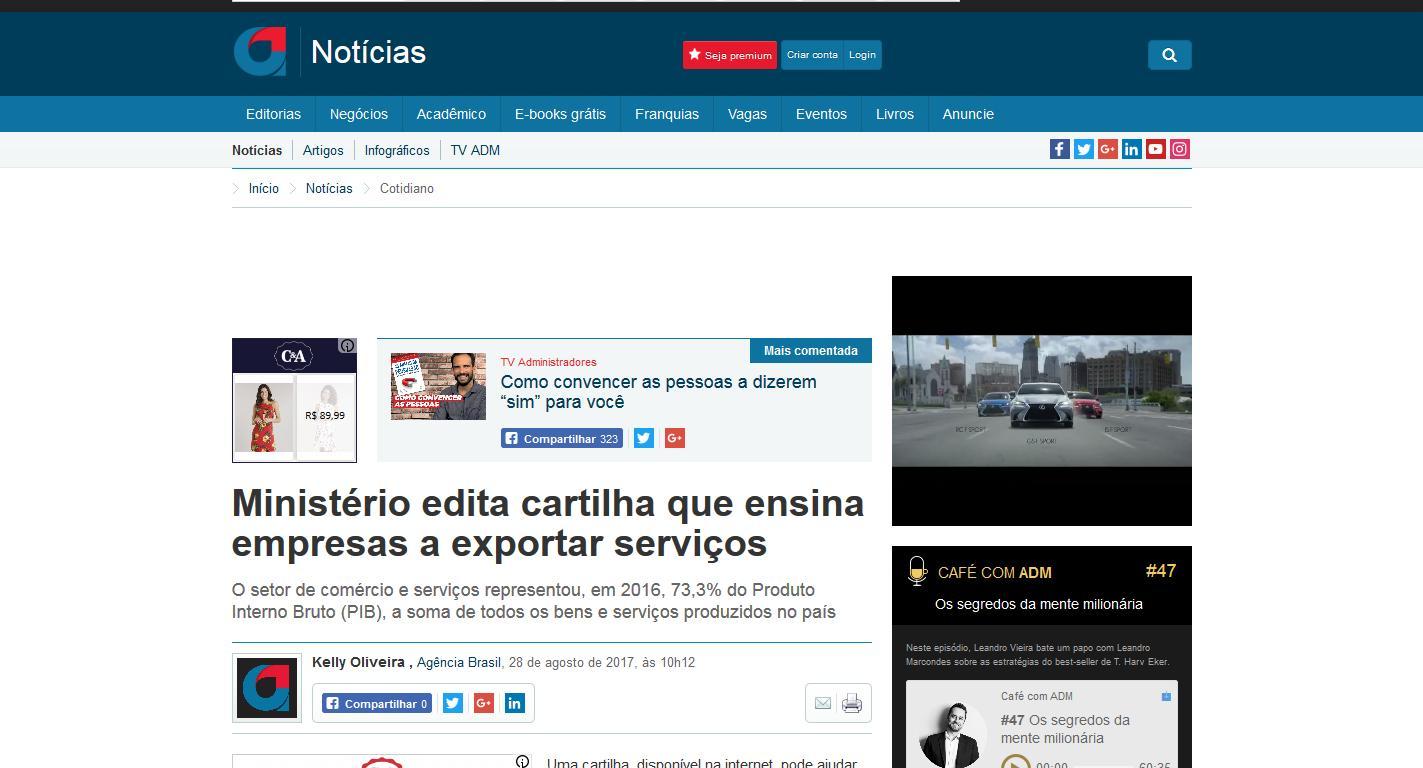Click the Mais comentada label
This screenshot has height=768, width=1423.
[811, 351]
